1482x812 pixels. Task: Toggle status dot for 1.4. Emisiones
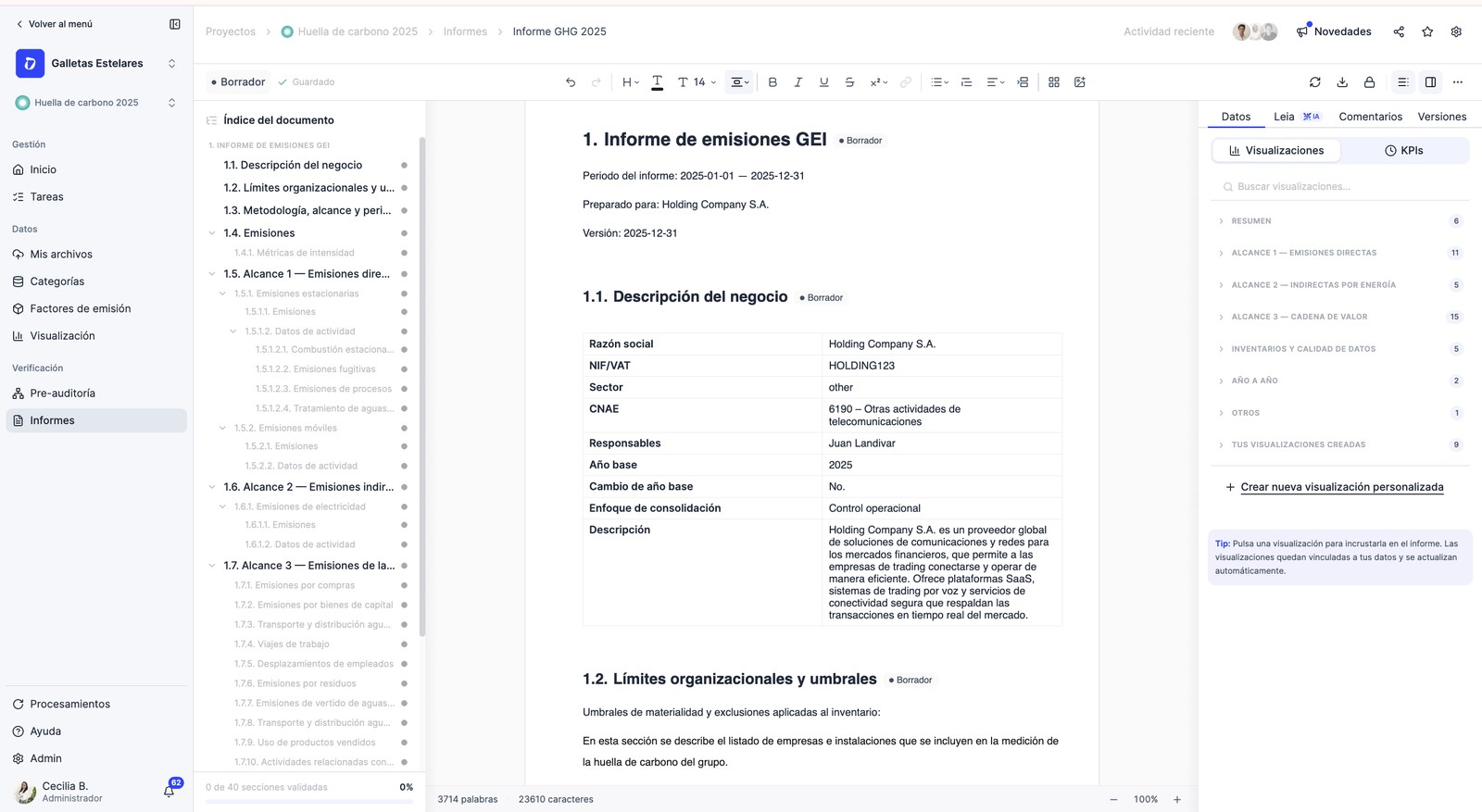(x=404, y=233)
